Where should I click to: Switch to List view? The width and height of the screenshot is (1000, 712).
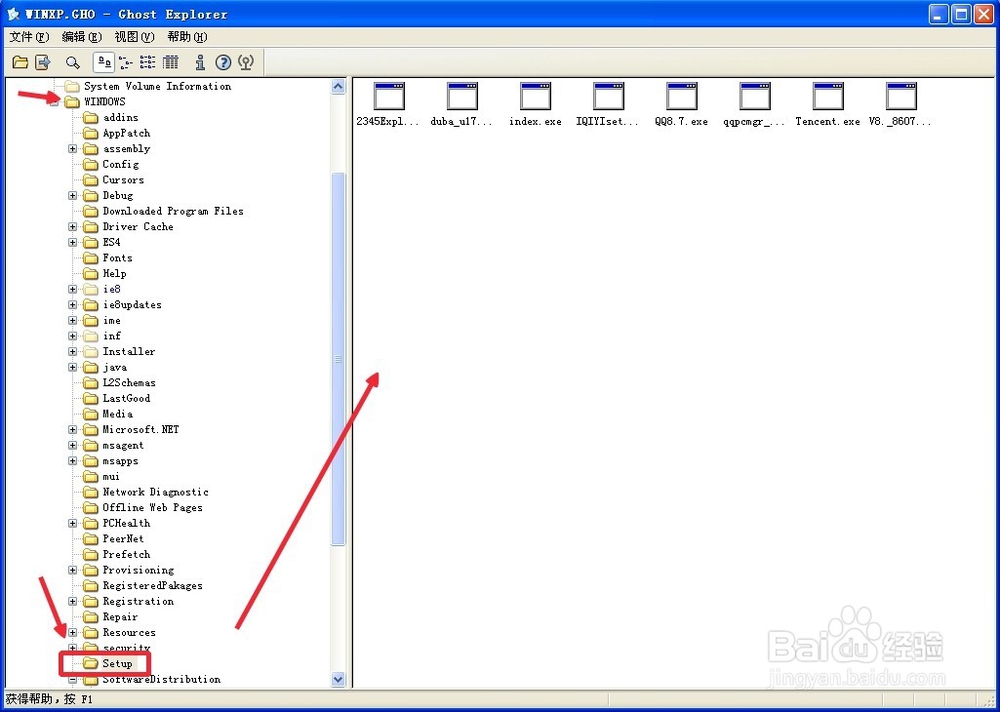coord(148,62)
